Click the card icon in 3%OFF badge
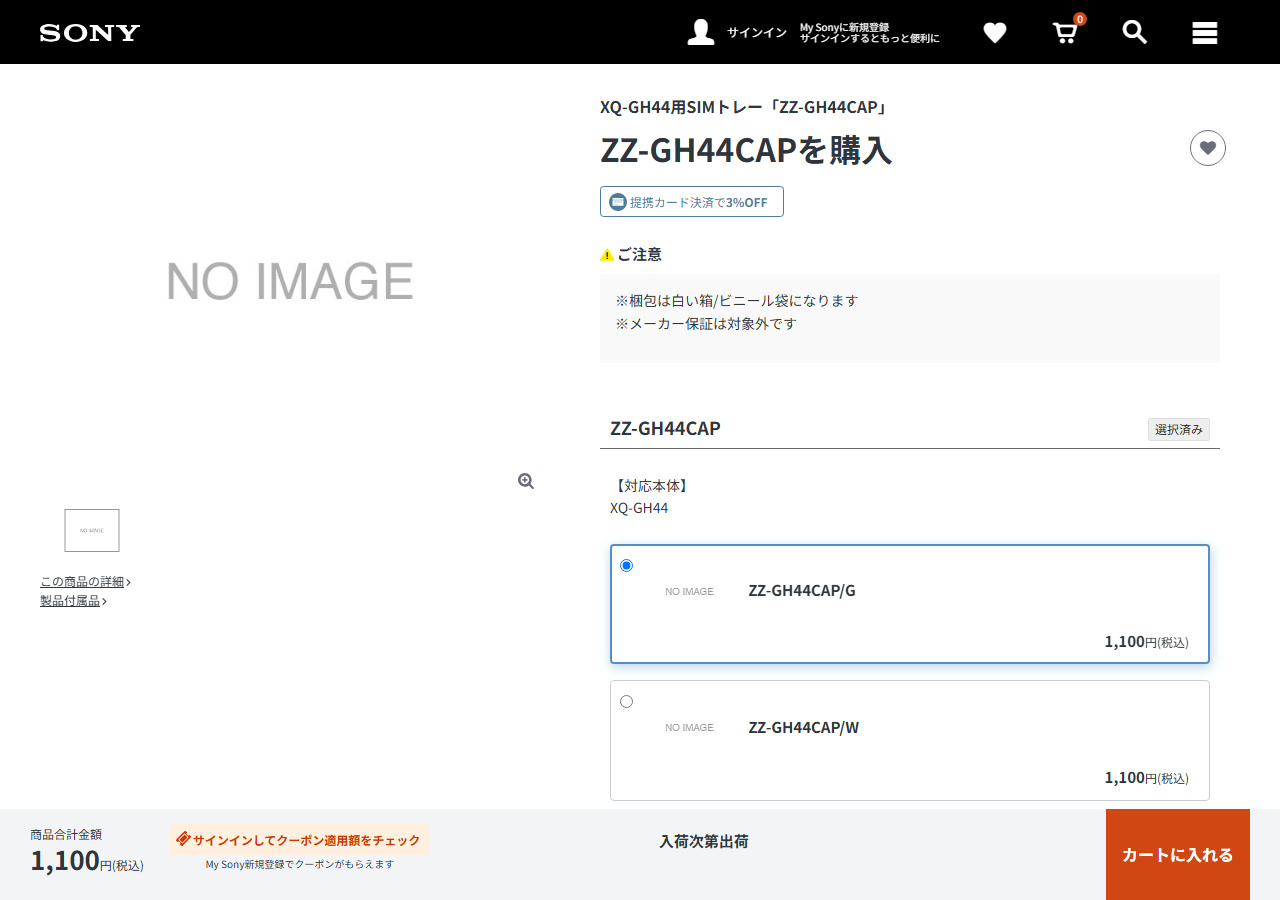The image size is (1280, 900). [618, 202]
